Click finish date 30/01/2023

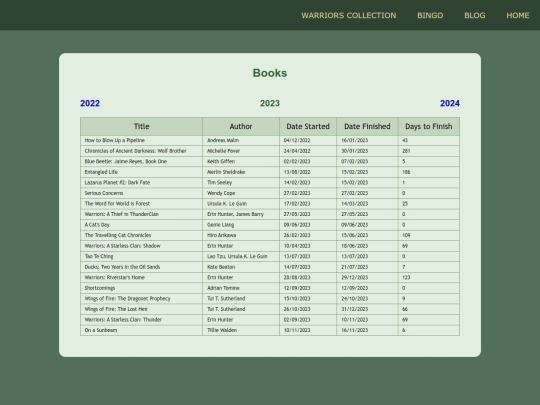[354, 151]
